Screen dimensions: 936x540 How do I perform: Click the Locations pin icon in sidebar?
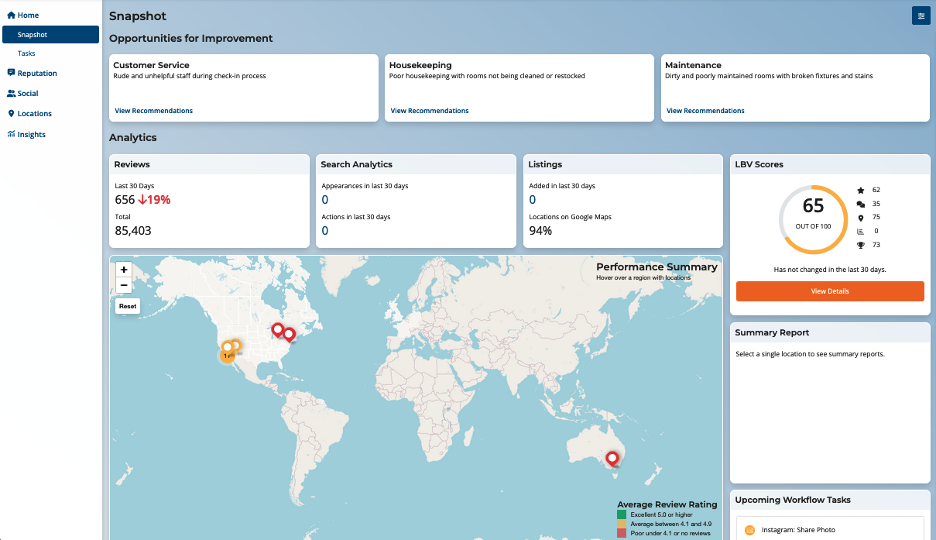[x=11, y=113]
